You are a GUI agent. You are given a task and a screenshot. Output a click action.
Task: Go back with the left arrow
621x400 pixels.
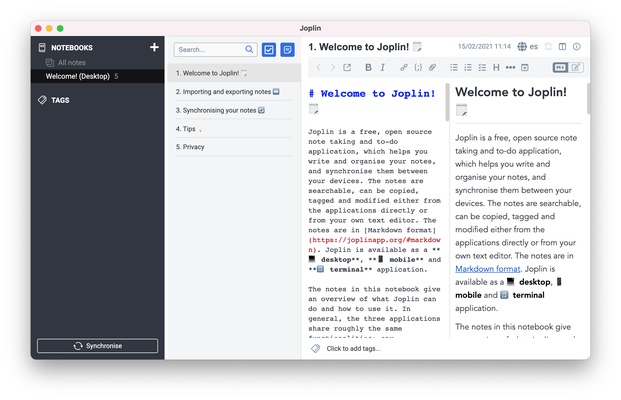(318, 68)
